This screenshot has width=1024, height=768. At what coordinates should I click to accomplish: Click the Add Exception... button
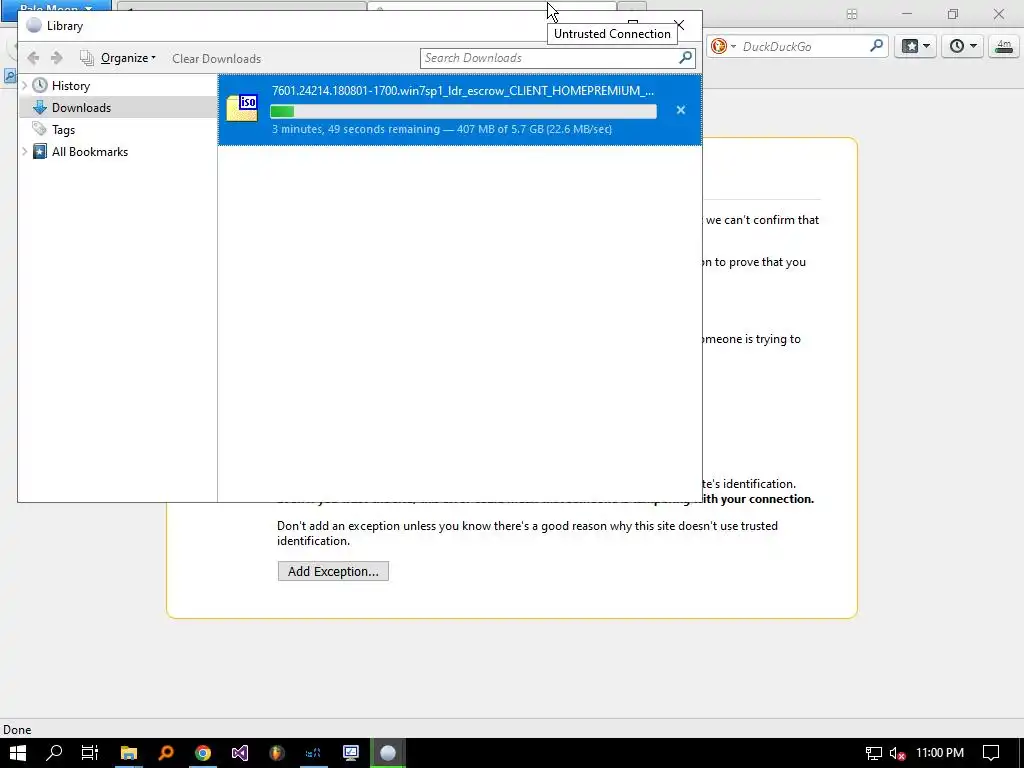click(x=333, y=571)
